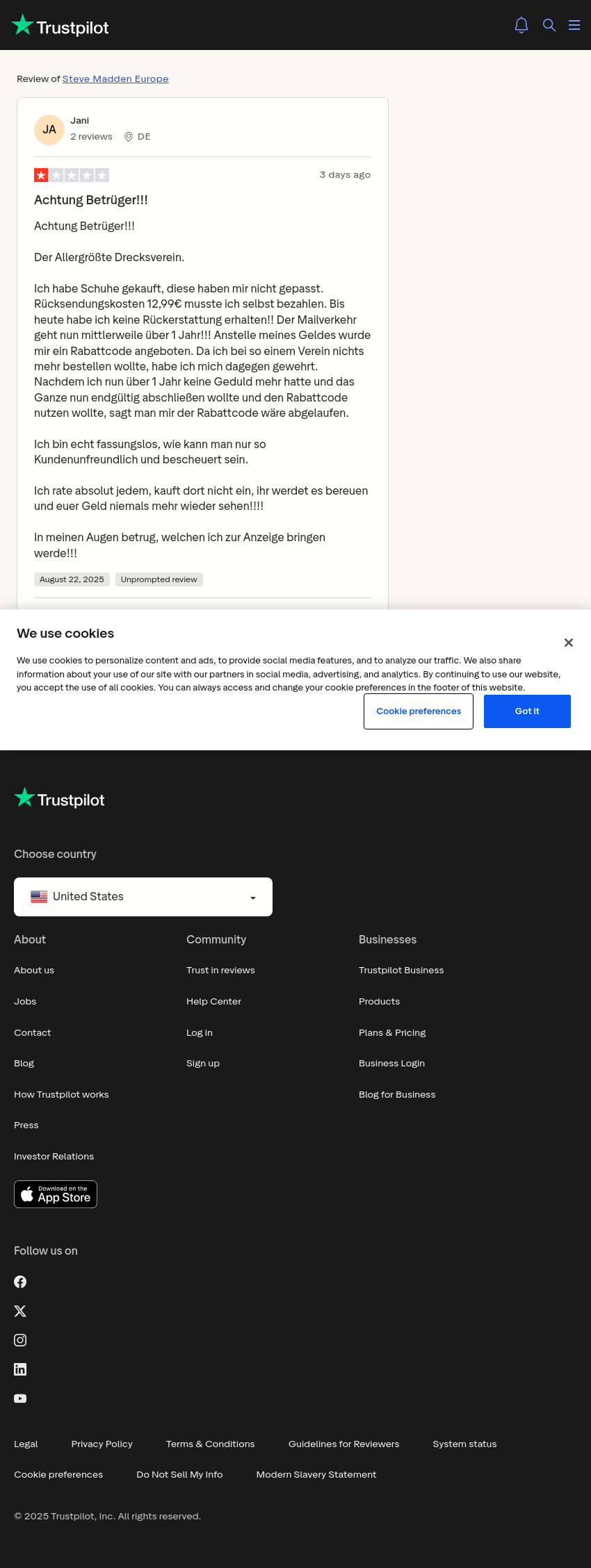Open the Steve Madden Europe link
591x1568 pixels.
tap(115, 79)
